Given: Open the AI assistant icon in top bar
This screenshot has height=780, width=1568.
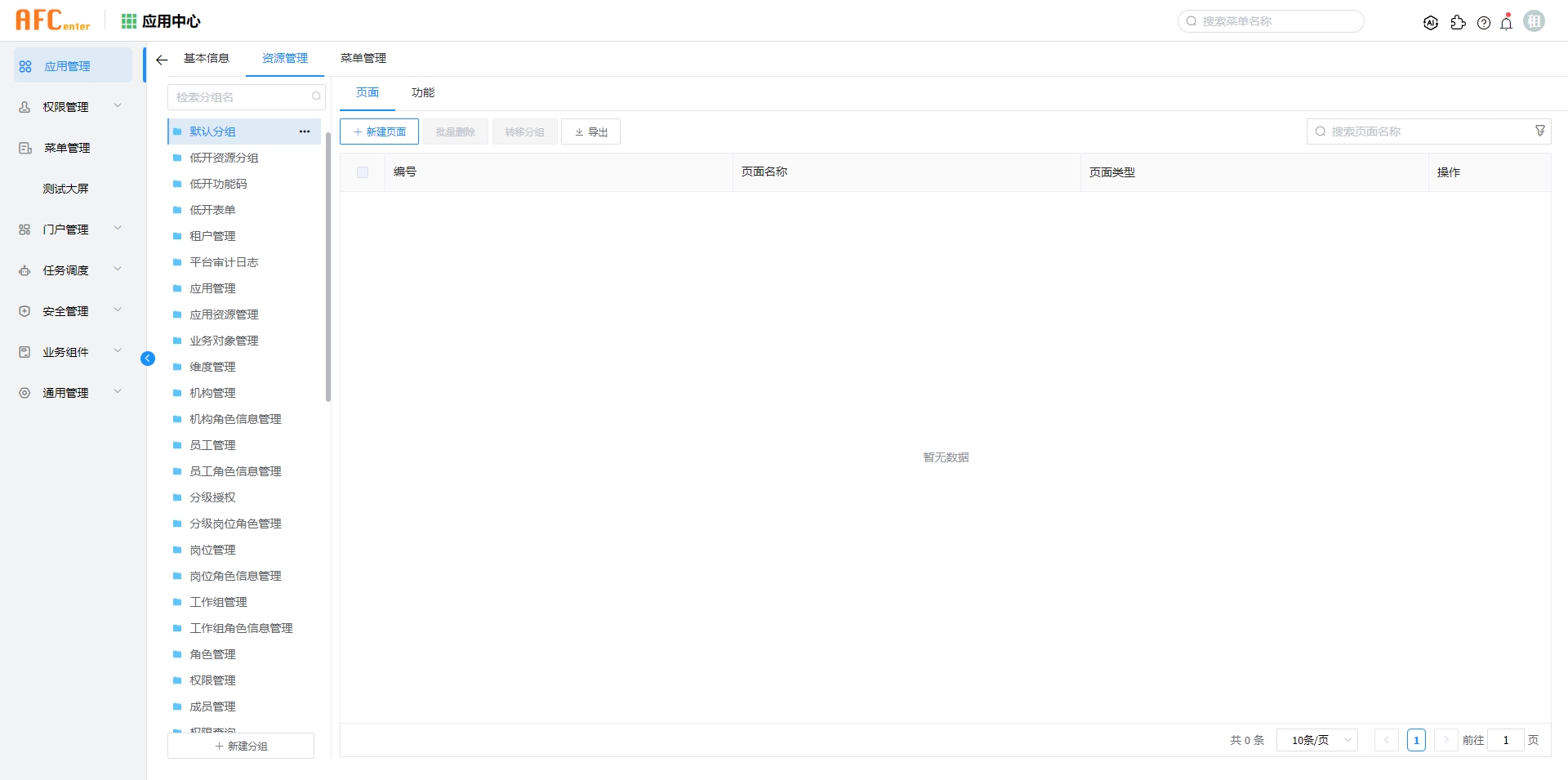Looking at the screenshot, I should (1431, 23).
